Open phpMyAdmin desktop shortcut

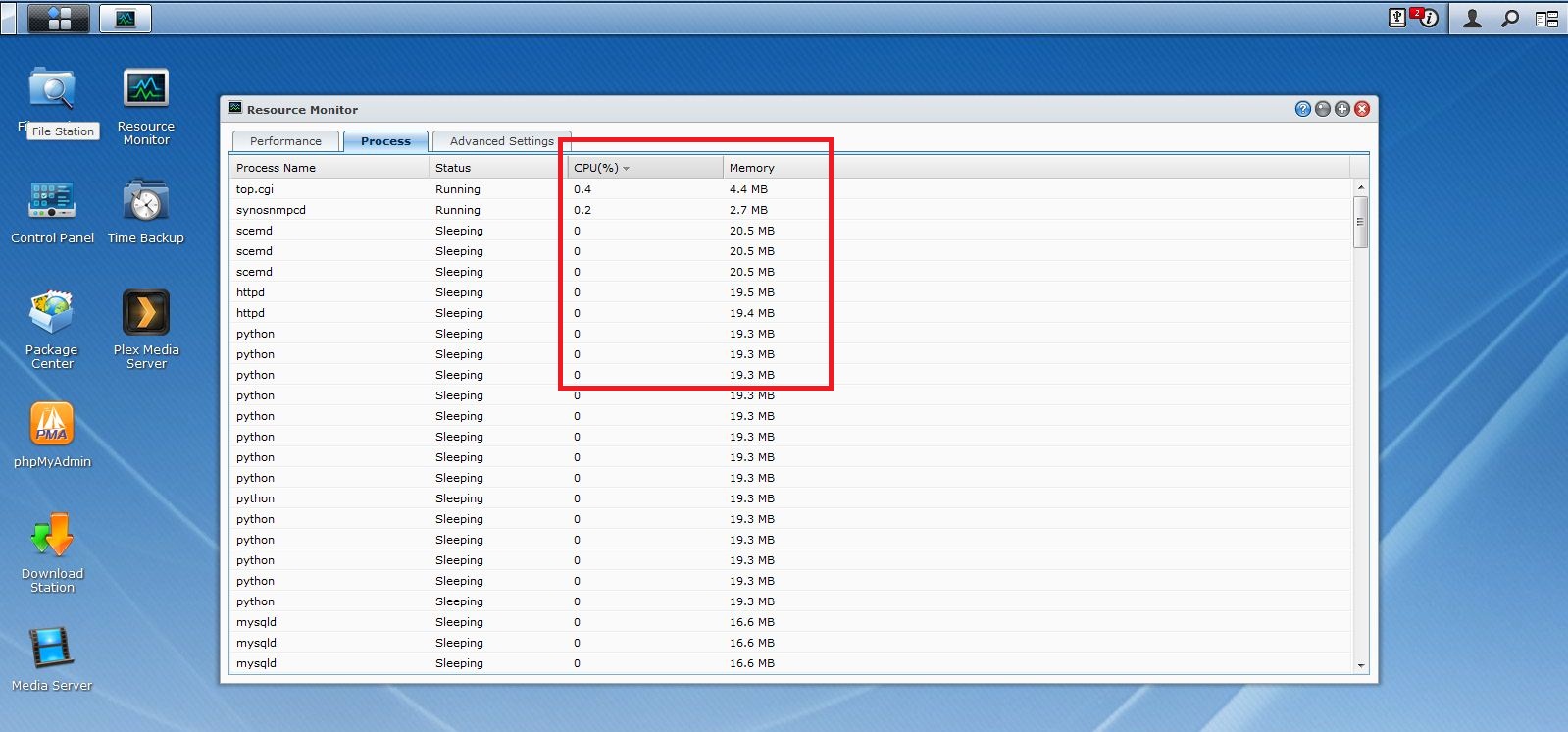(52, 426)
